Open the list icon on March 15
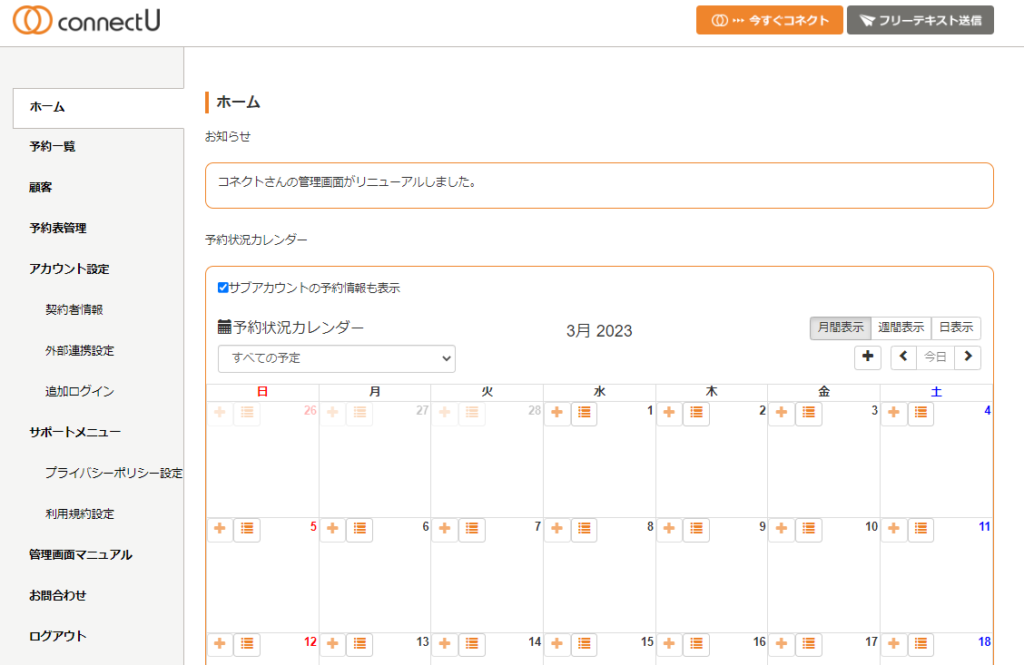This screenshot has width=1024, height=665. (584, 644)
